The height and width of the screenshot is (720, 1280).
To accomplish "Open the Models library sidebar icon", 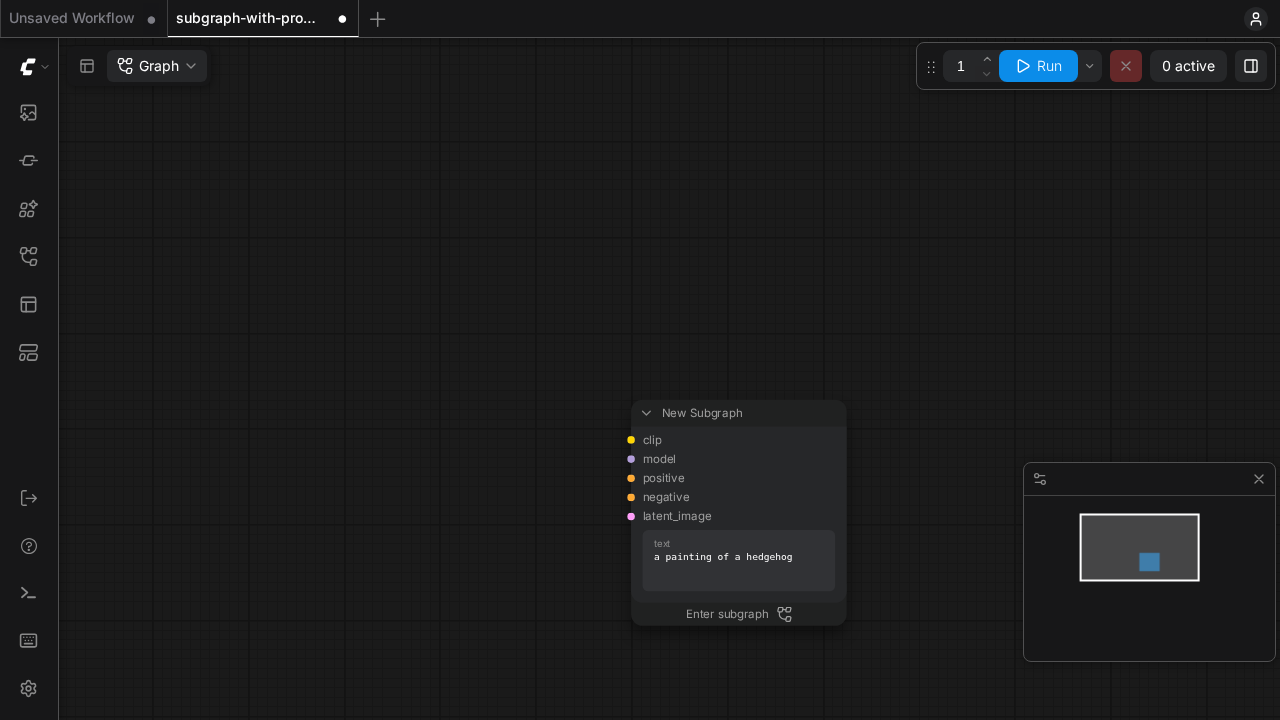I will click(29, 209).
